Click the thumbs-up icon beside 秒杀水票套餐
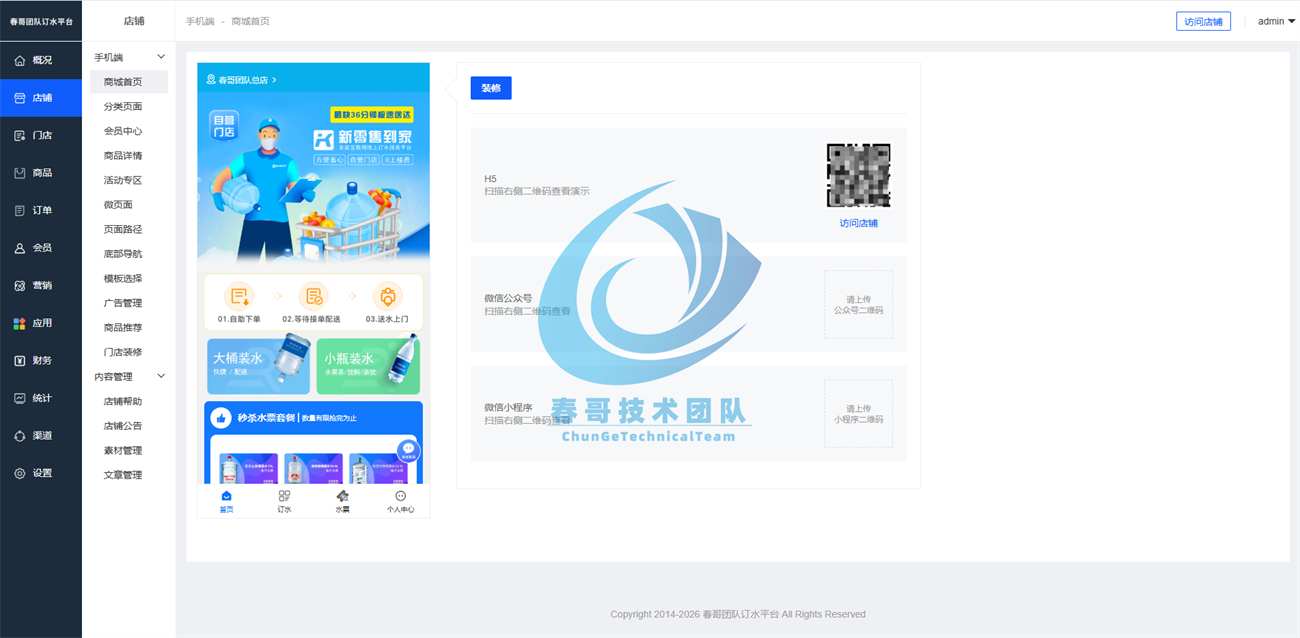Viewport: 1300px width, 638px height. click(x=222, y=418)
